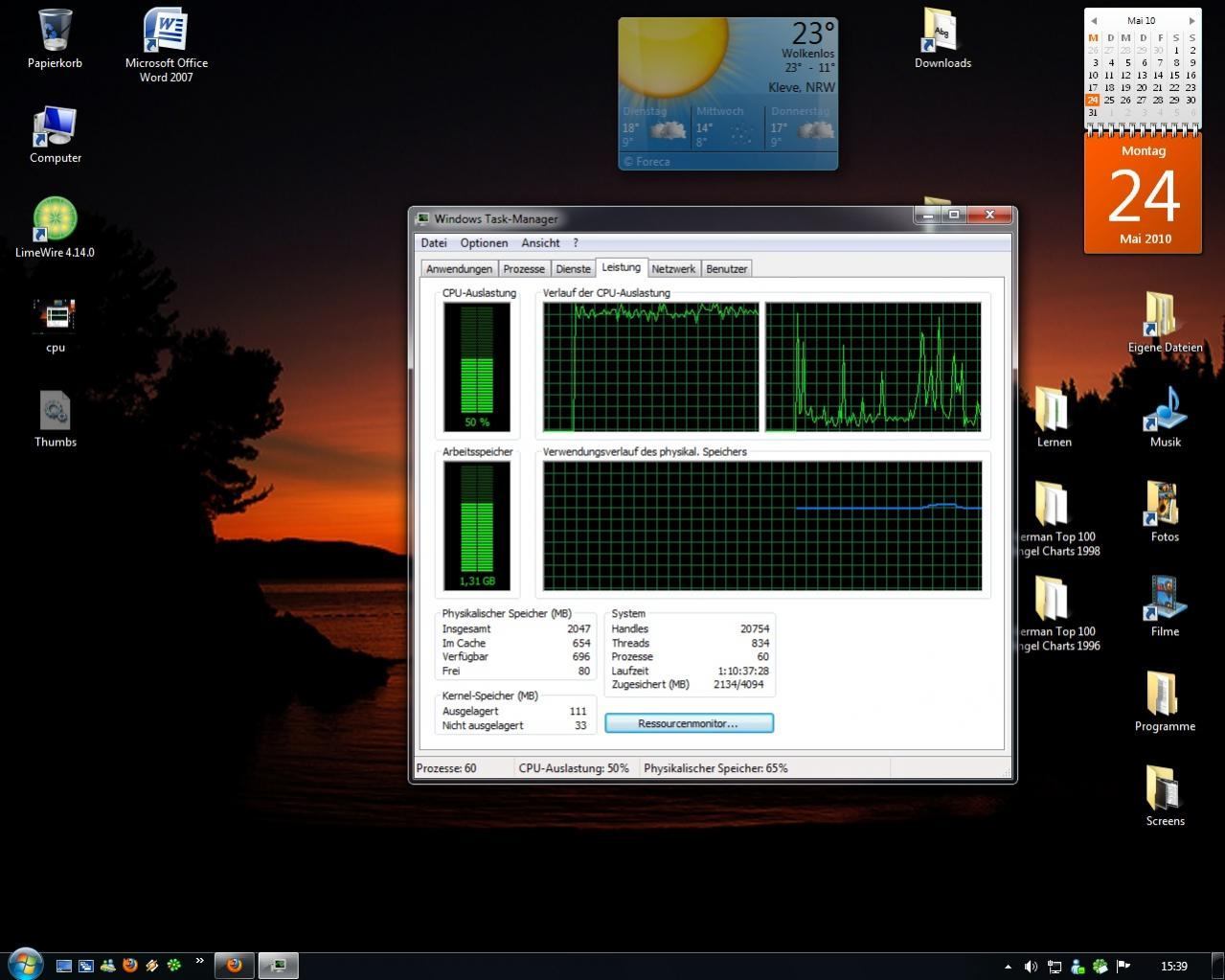Click the Ressourcenmonitor button
Image resolution: width=1225 pixels, height=980 pixels.
pos(689,723)
